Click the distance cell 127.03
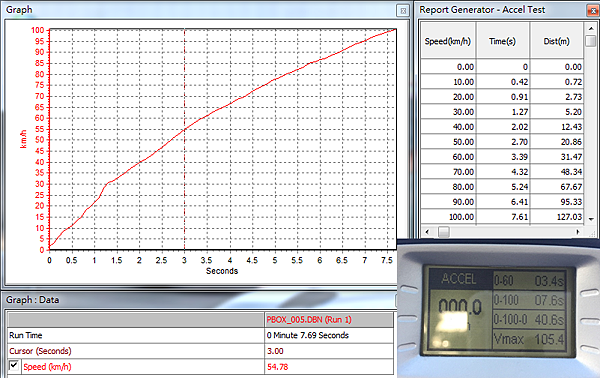The width and height of the screenshot is (600, 378). click(x=557, y=217)
